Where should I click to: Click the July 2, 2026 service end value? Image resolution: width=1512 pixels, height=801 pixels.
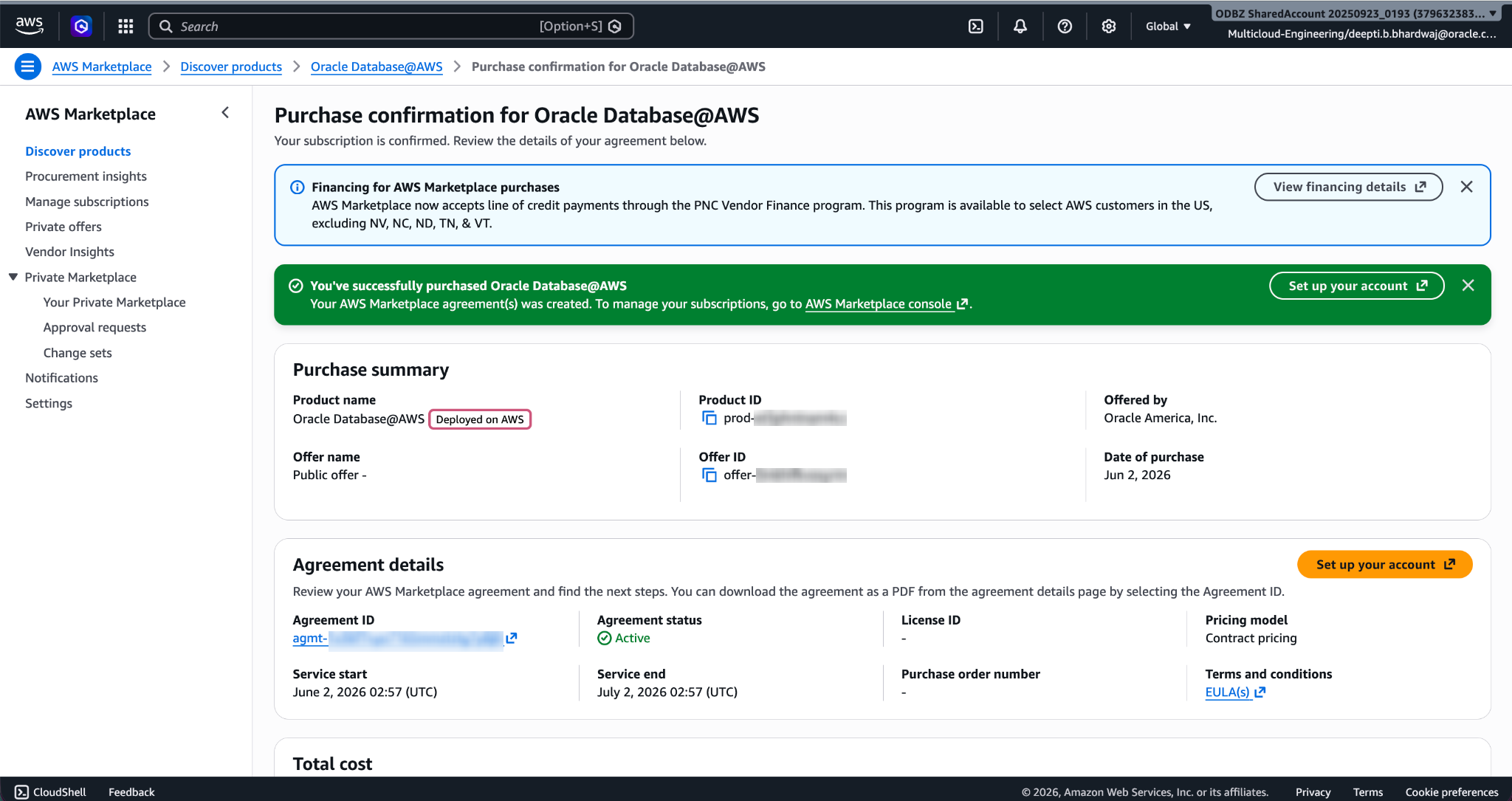coord(667,692)
